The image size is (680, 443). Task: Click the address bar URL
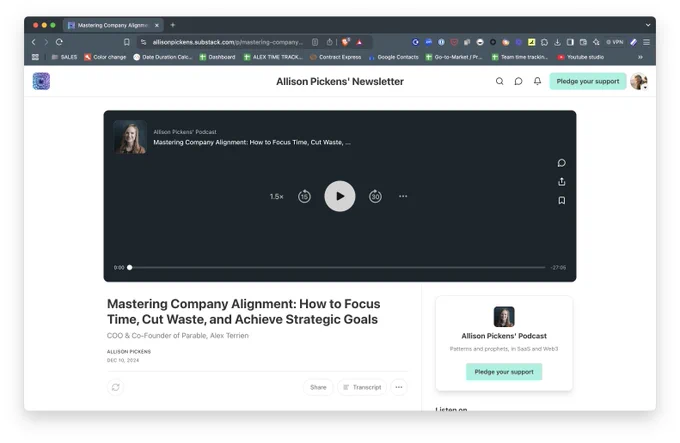(x=227, y=42)
